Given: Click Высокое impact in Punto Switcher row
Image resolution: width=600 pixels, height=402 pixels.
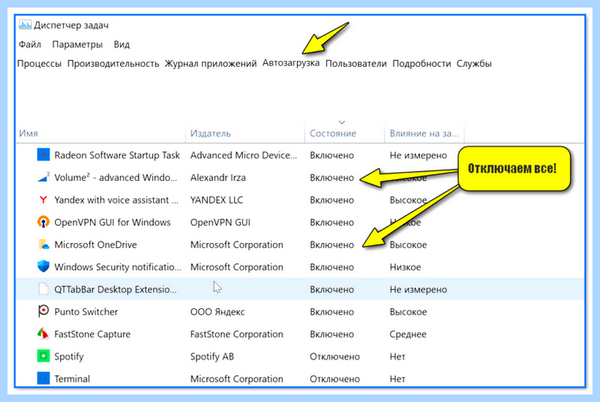Looking at the screenshot, I should pyautogui.click(x=408, y=312).
